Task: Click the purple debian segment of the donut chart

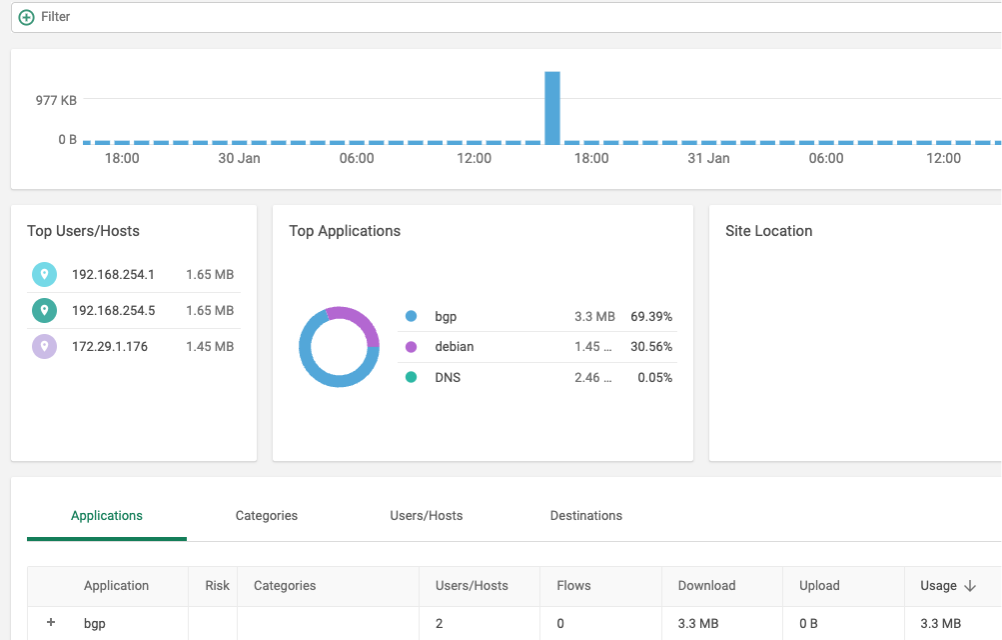Action: (361, 322)
